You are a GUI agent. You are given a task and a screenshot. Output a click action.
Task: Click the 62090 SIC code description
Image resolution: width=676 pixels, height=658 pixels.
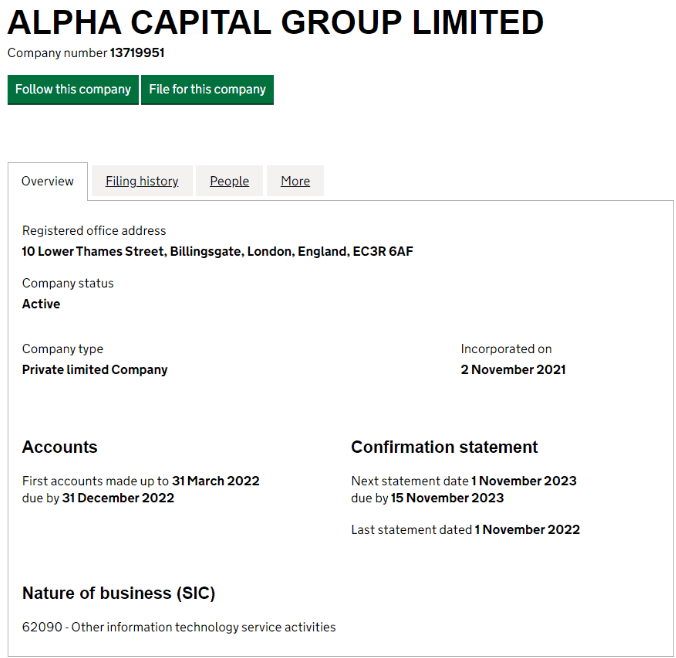[179, 627]
